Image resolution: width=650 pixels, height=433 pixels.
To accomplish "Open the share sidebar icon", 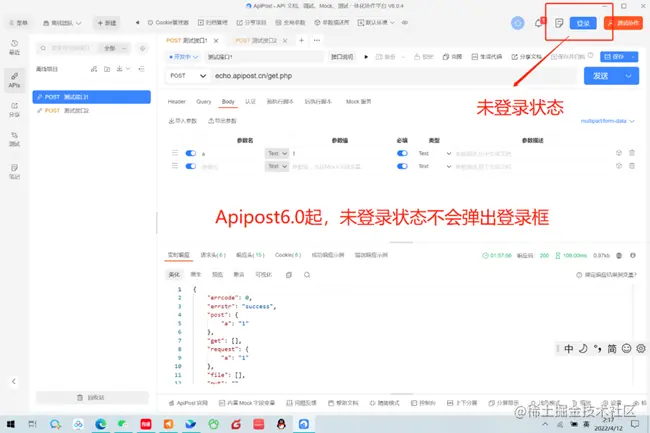I will (x=15, y=110).
